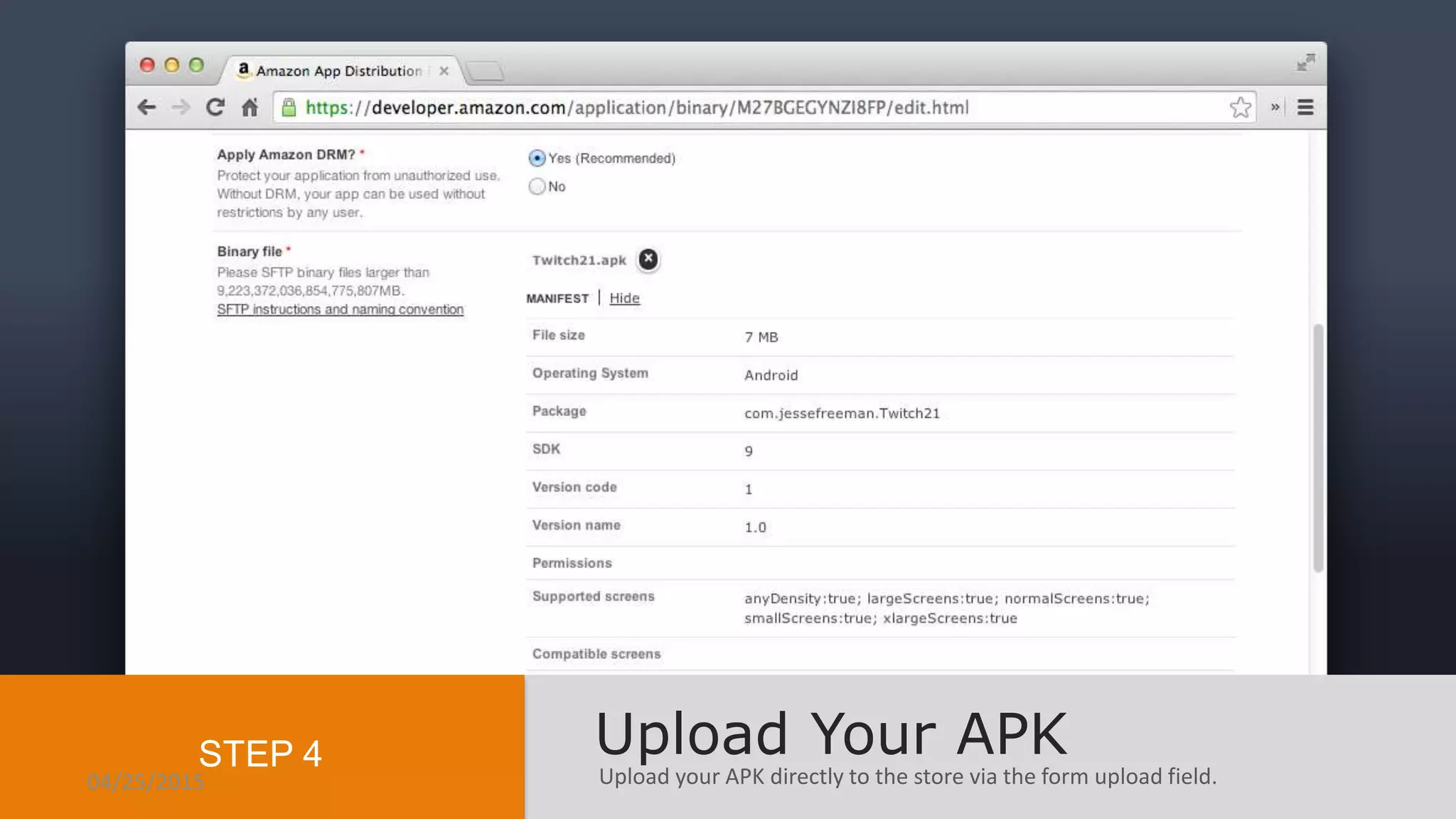Click the Operating System value Android
This screenshot has width=1456, height=819.
tap(771, 375)
